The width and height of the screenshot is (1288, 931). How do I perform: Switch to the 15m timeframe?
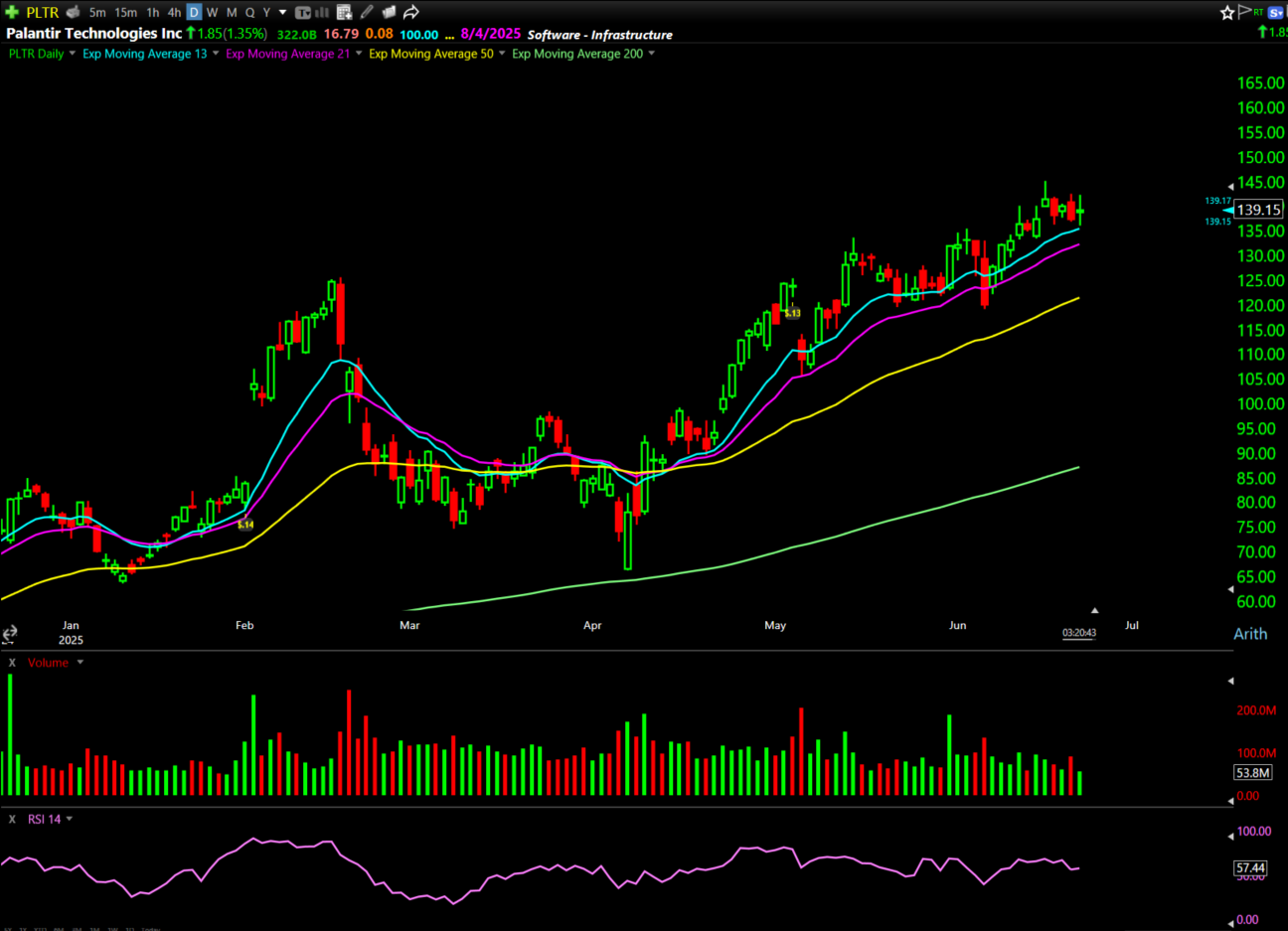125,12
